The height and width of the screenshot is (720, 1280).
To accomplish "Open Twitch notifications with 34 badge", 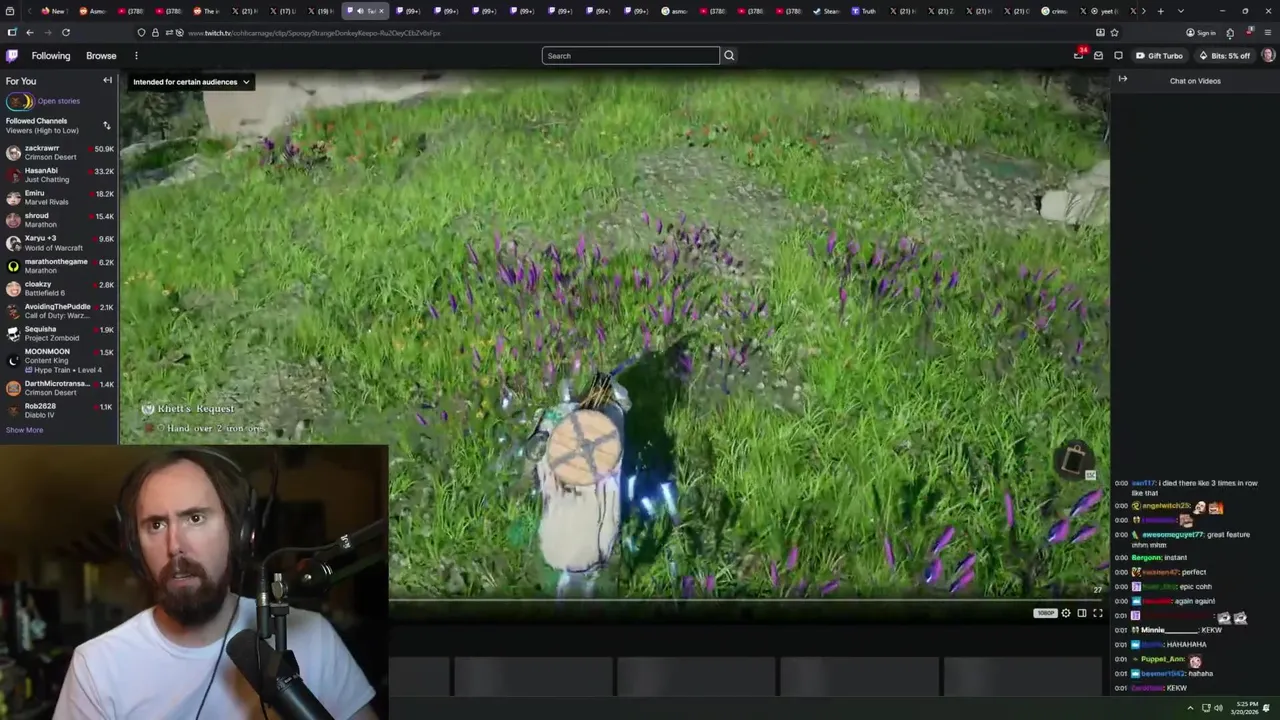I will 1079,55.
